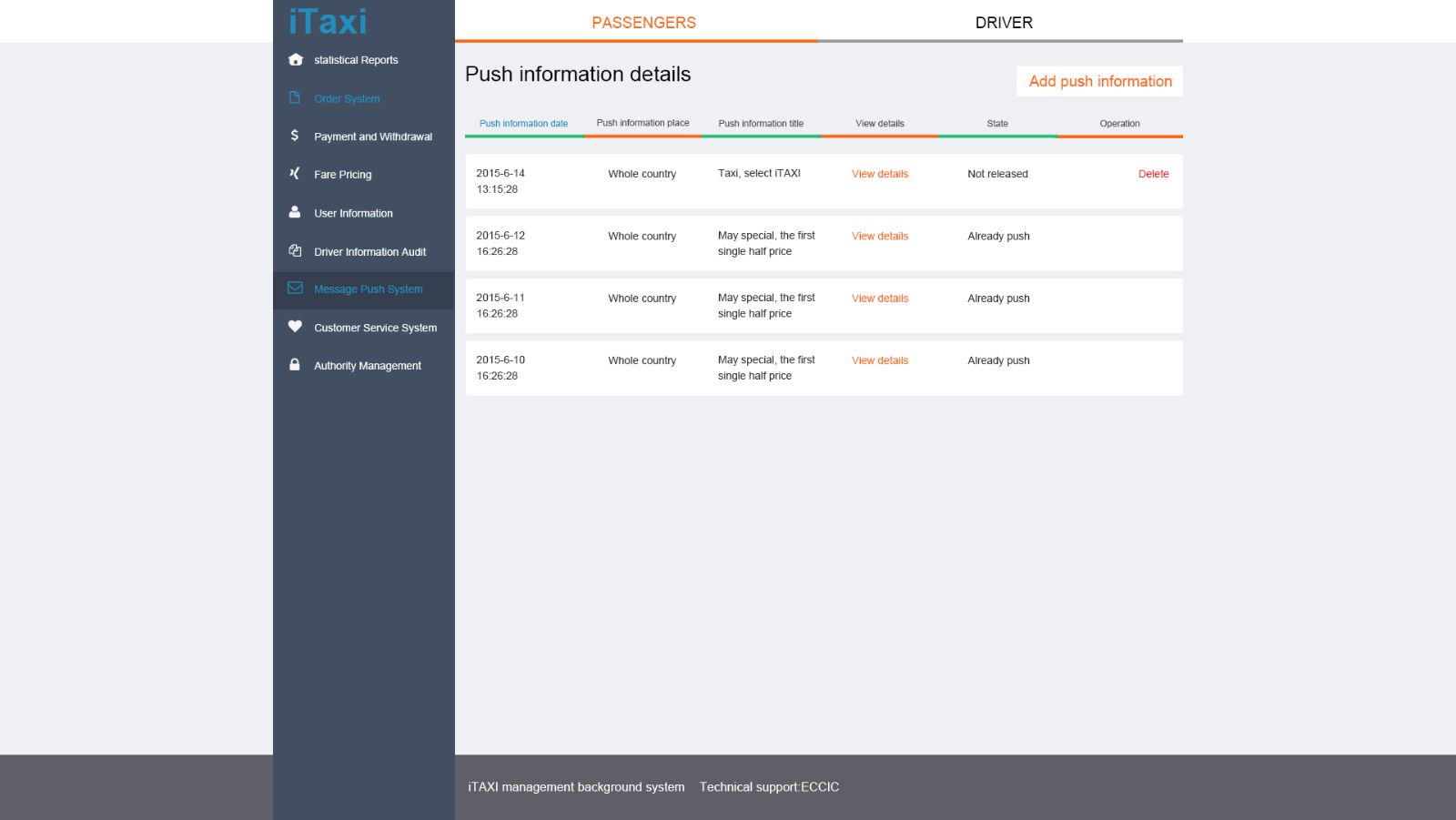
Task: Open View details for the 2015-6-12 entry
Action: (879, 236)
